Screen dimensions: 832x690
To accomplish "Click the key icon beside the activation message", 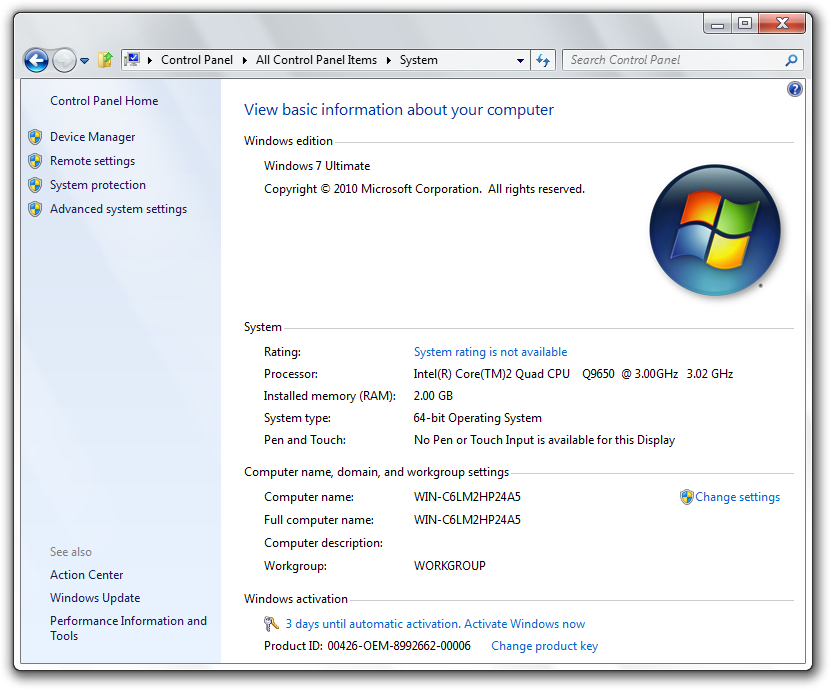I will pos(271,624).
